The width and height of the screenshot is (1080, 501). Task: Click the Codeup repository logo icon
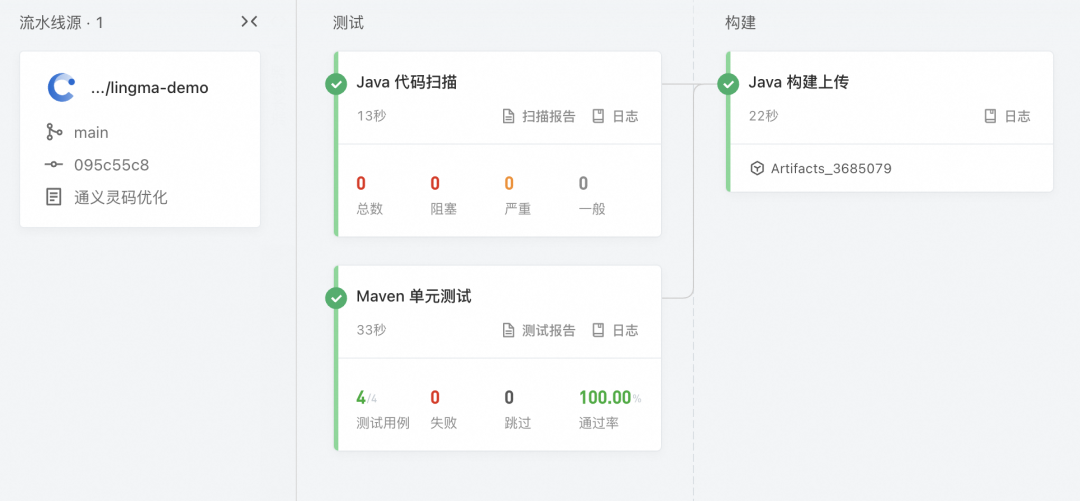[x=61, y=87]
